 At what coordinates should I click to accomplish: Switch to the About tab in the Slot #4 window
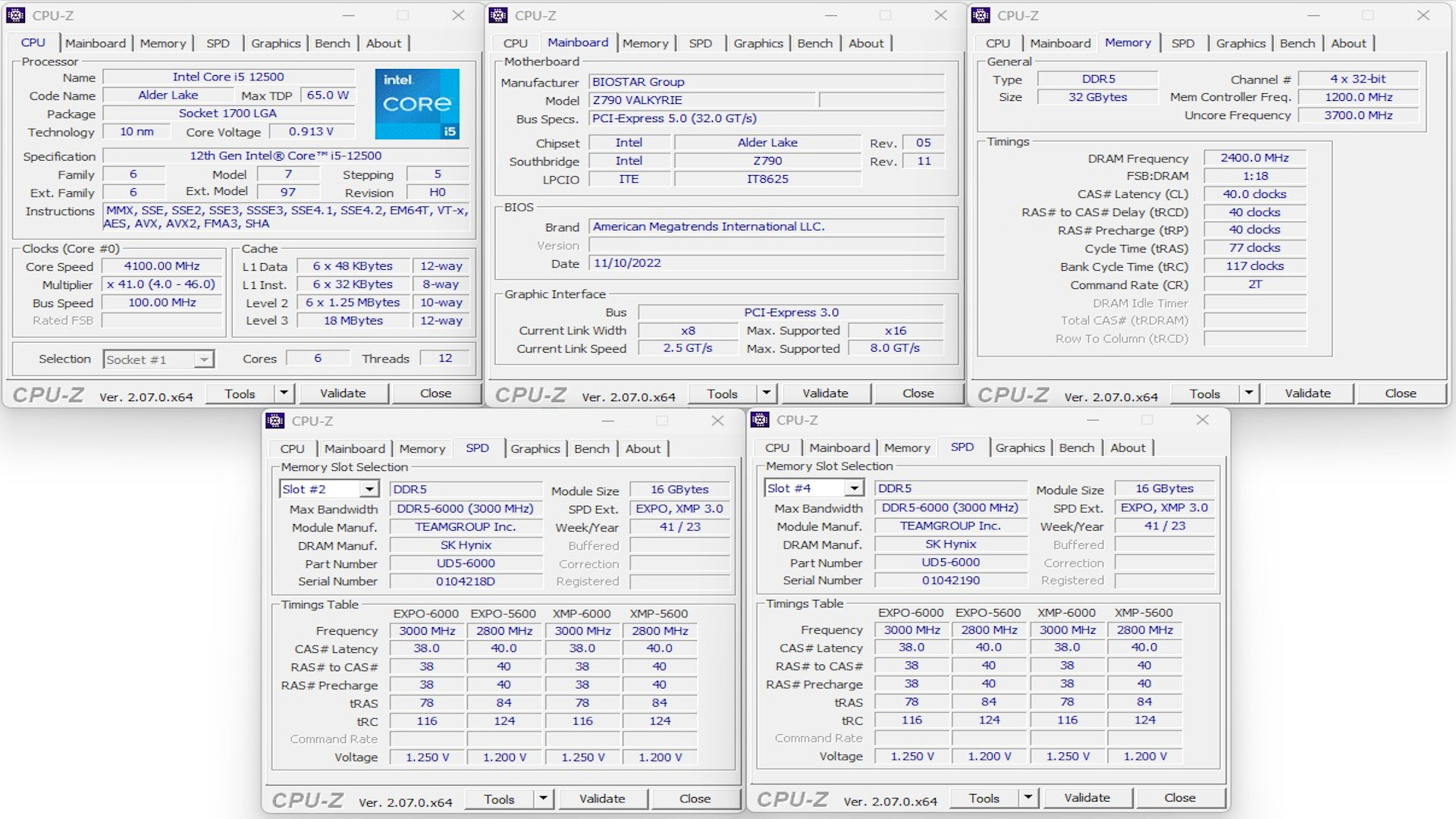coord(1128,447)
